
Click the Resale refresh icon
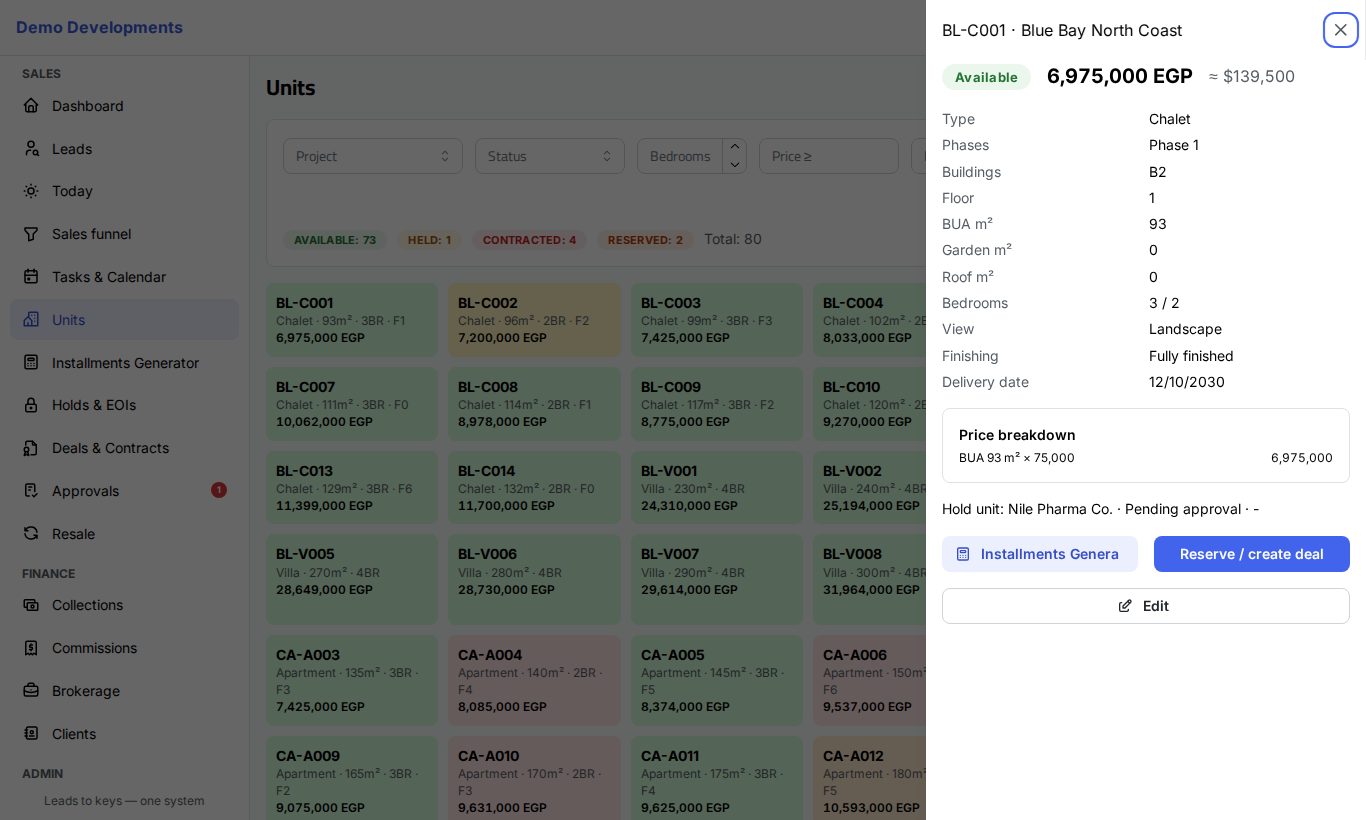[31, 534]
